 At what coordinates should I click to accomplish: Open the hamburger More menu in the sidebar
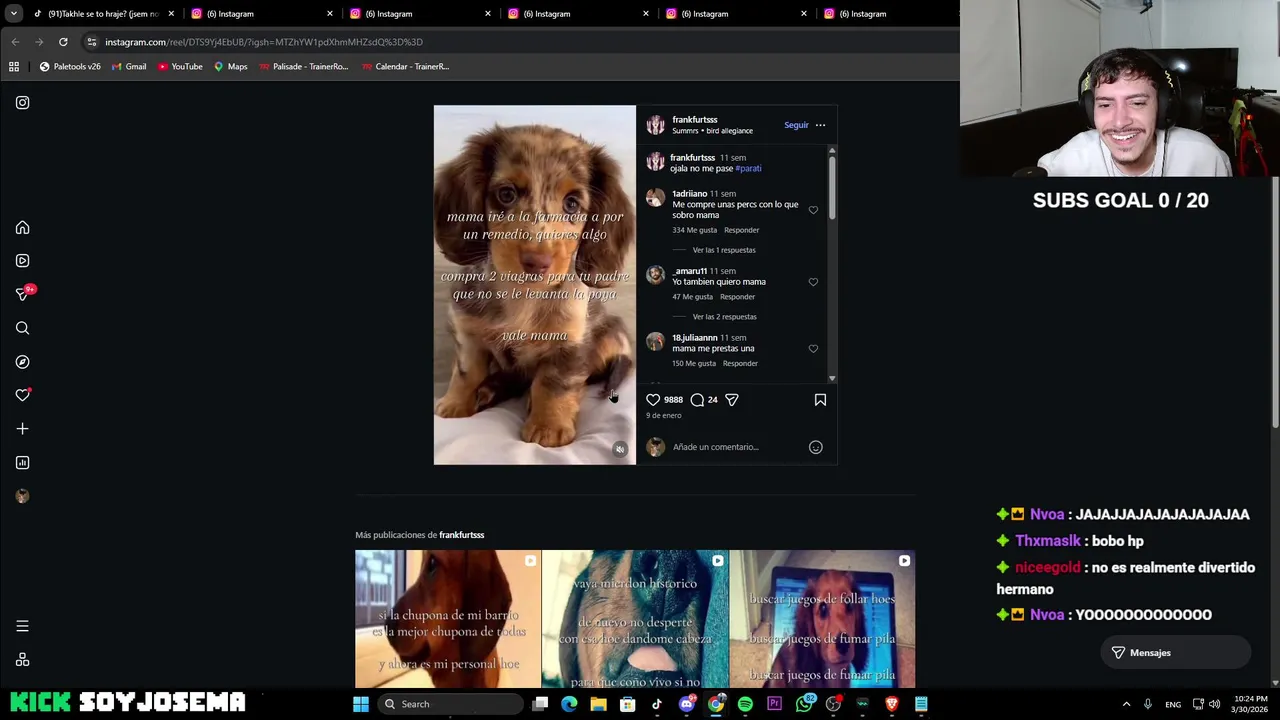point(22,626)
